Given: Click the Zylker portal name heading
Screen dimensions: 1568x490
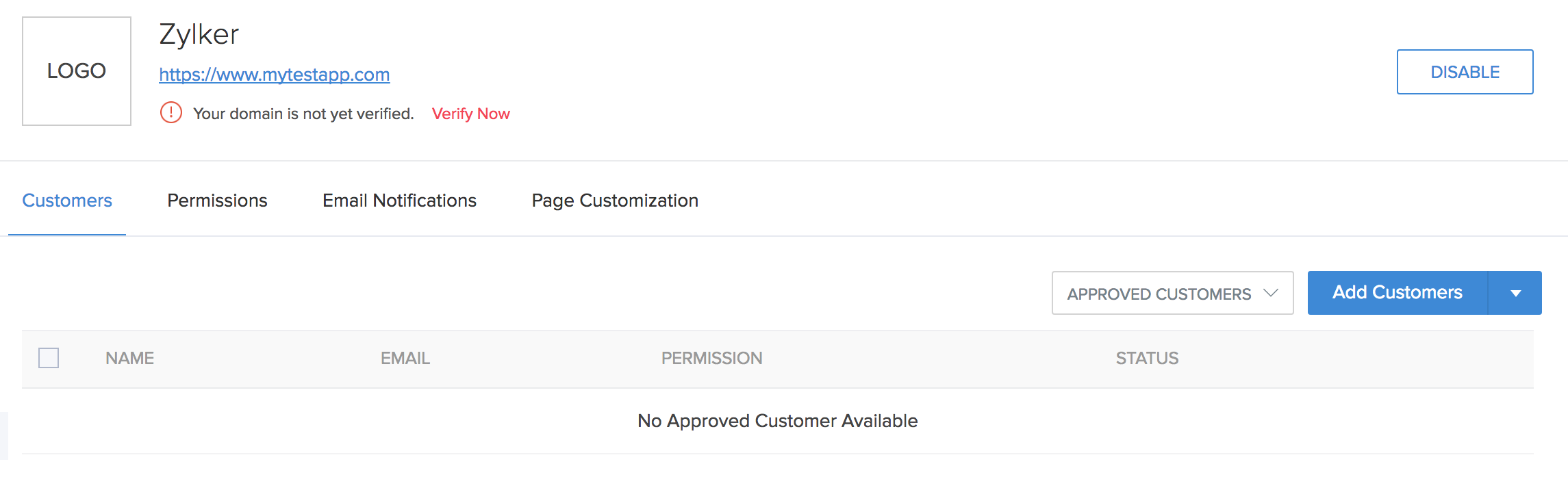Looking at the screenshot, I should (199, 34).
